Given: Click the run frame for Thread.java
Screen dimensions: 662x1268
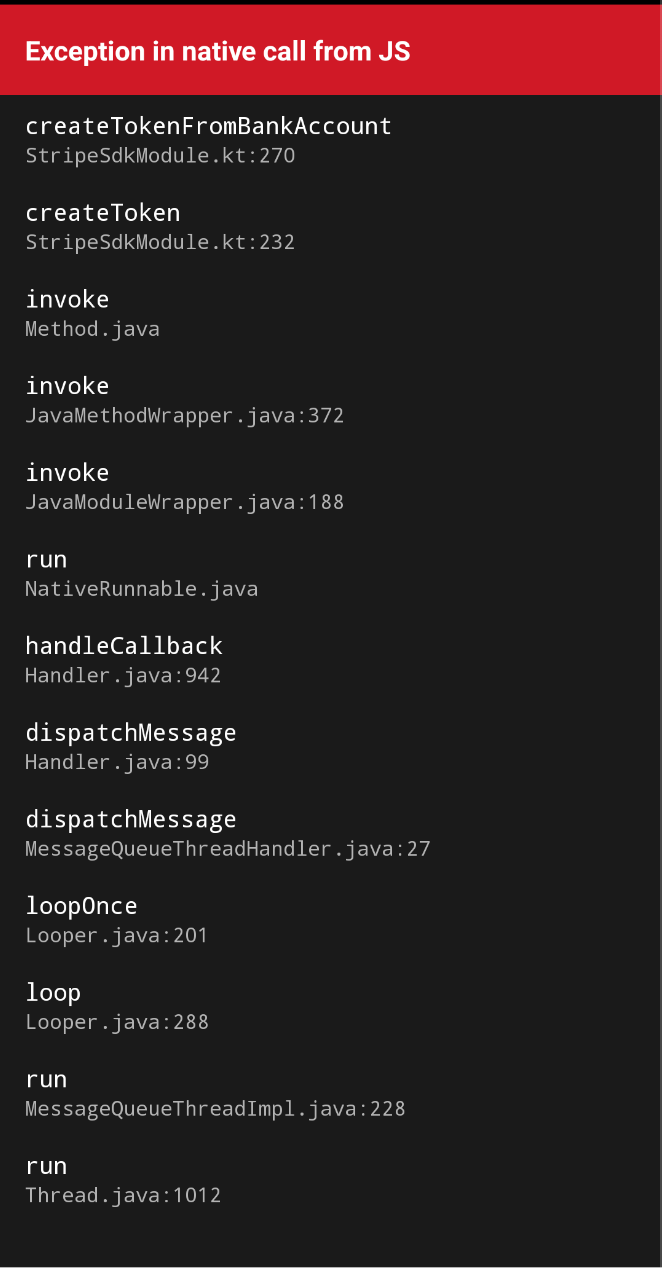Looking at the screenshot, I should click(46, 1166).
